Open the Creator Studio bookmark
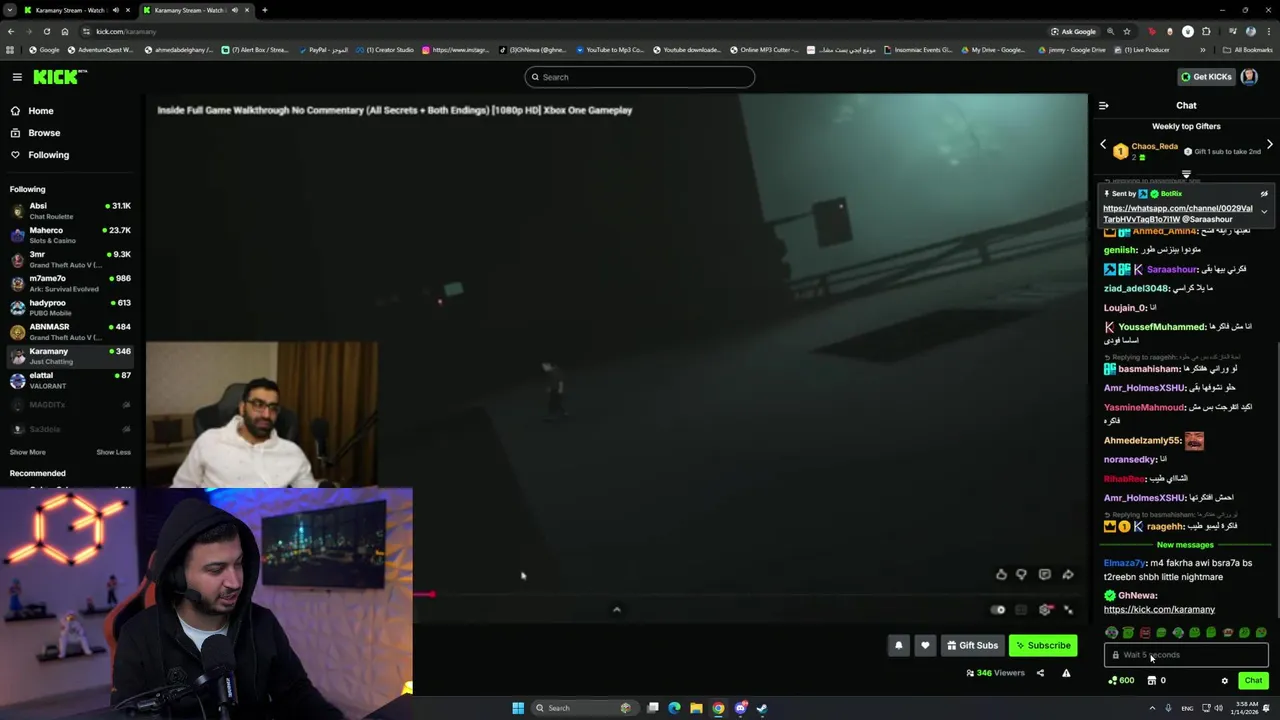The height and width of the screenshot is (720, 1280). [385, 50]
